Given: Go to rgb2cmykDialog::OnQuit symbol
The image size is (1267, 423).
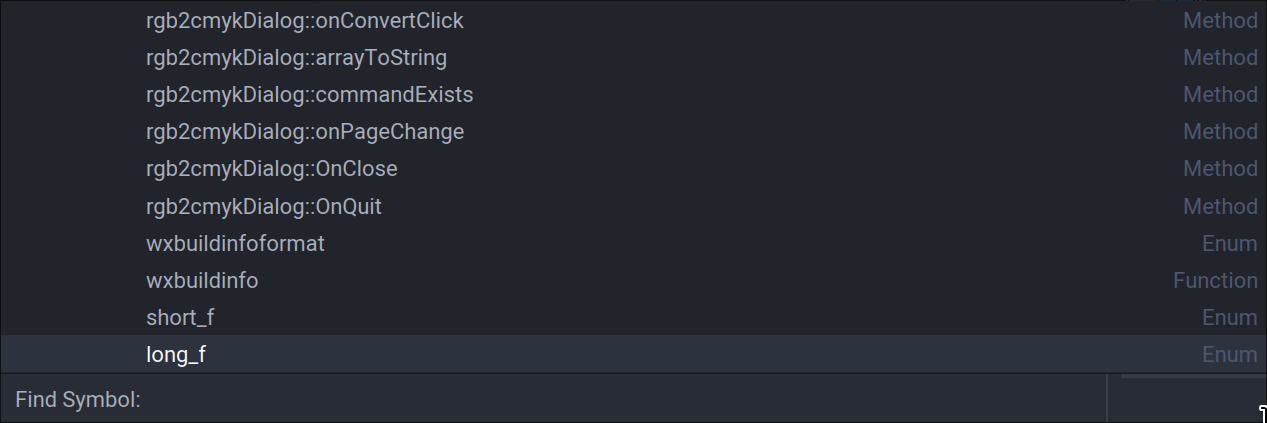Looking at the screenshot, I should 263,206.
